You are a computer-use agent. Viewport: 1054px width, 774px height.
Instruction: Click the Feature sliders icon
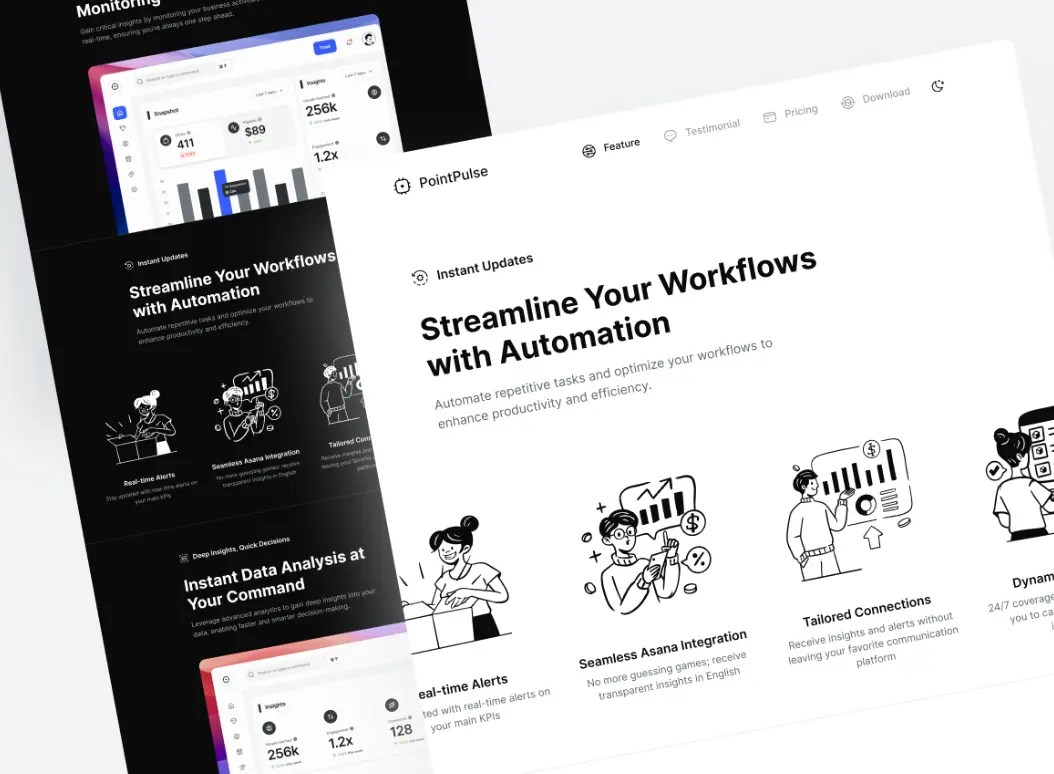tap(589, 151)
